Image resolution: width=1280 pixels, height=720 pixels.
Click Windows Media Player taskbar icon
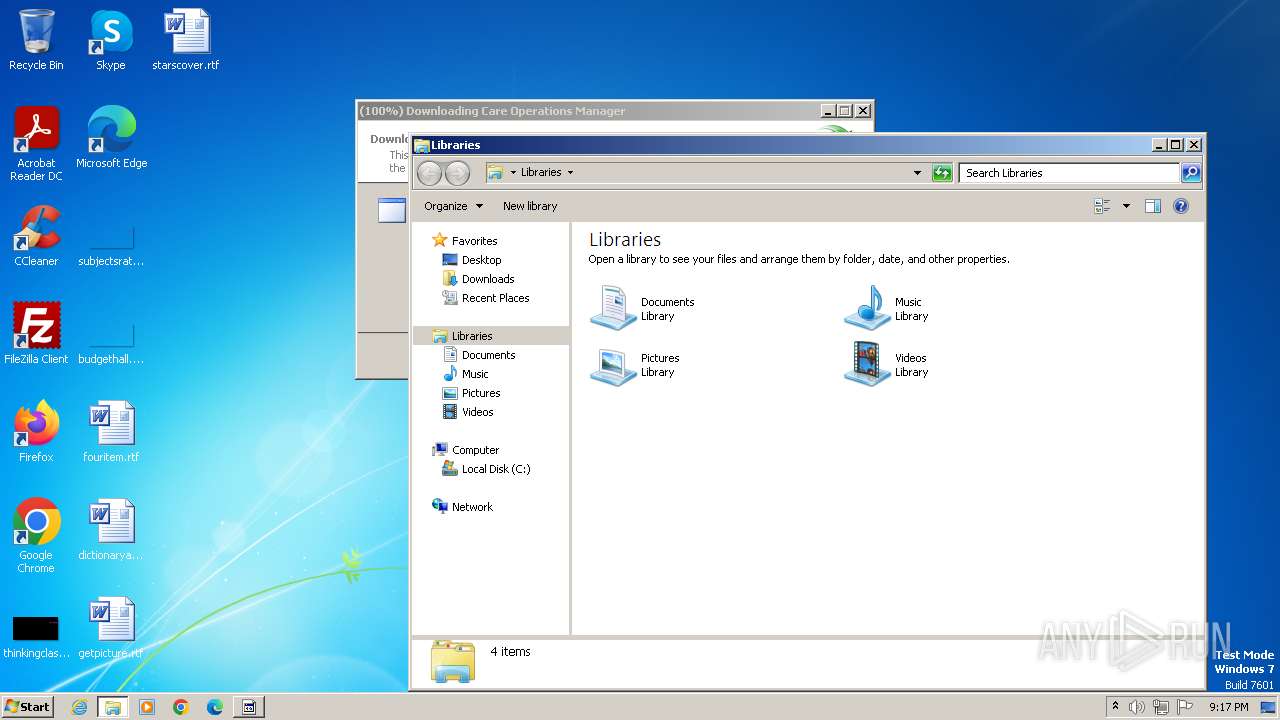147,707
